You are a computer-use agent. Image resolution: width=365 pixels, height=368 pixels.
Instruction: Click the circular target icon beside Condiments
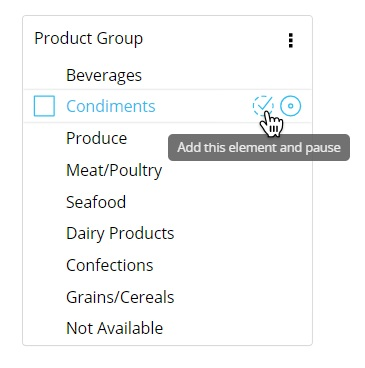pos(290,106)
